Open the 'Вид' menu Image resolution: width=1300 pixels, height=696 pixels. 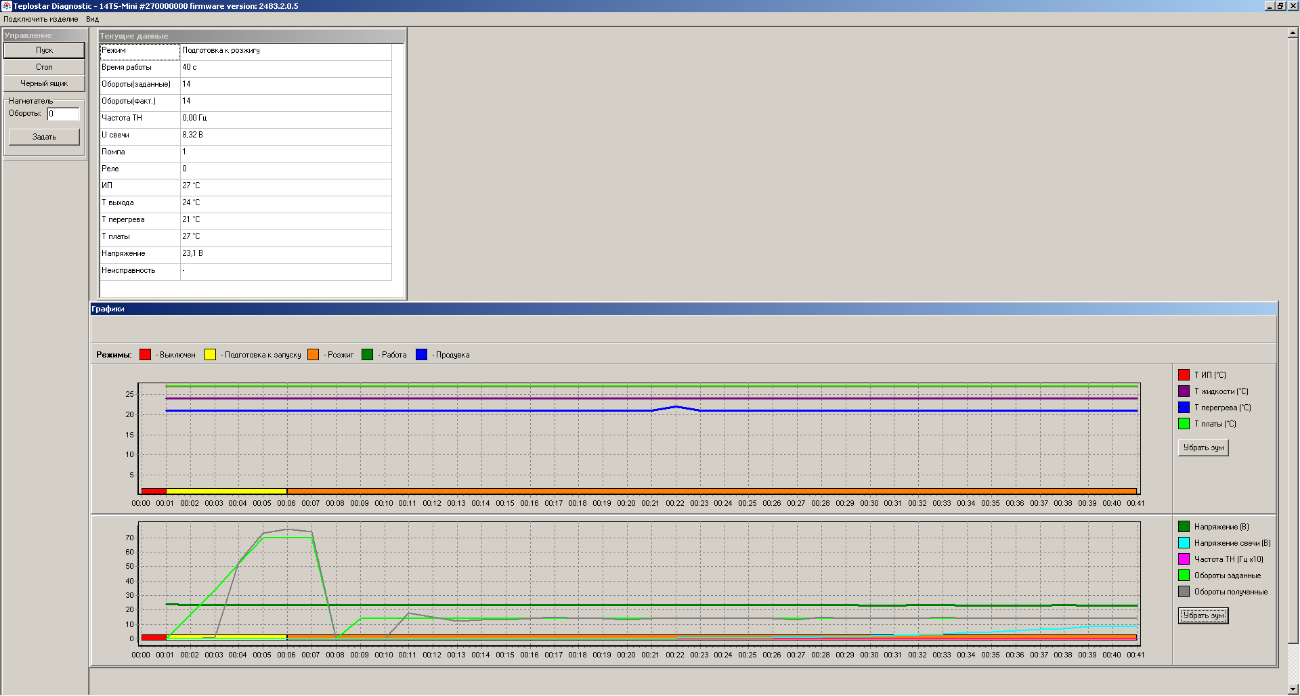(x=92, y=19)
